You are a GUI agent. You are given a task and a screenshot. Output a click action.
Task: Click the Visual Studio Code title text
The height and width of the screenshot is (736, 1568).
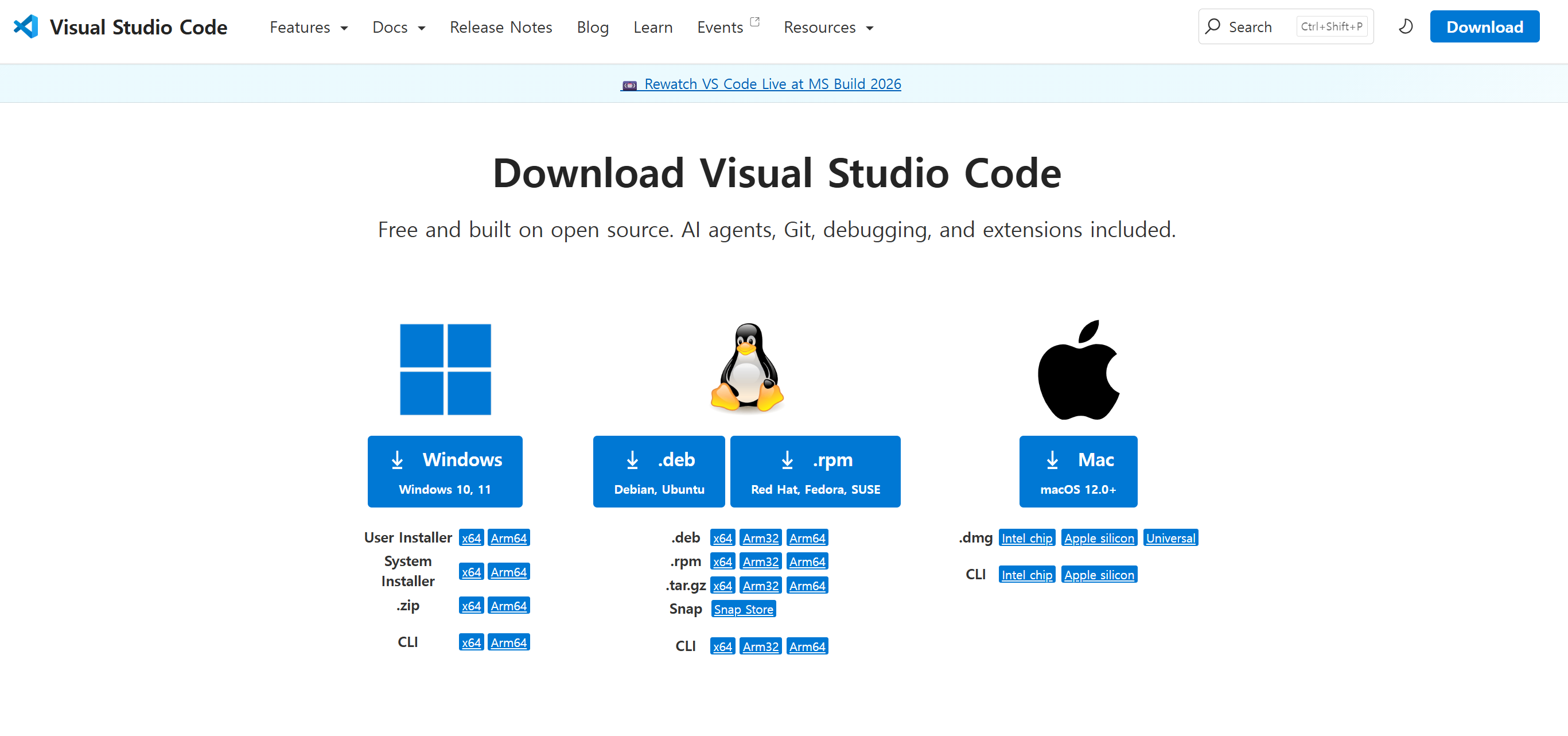click(139, 27)
